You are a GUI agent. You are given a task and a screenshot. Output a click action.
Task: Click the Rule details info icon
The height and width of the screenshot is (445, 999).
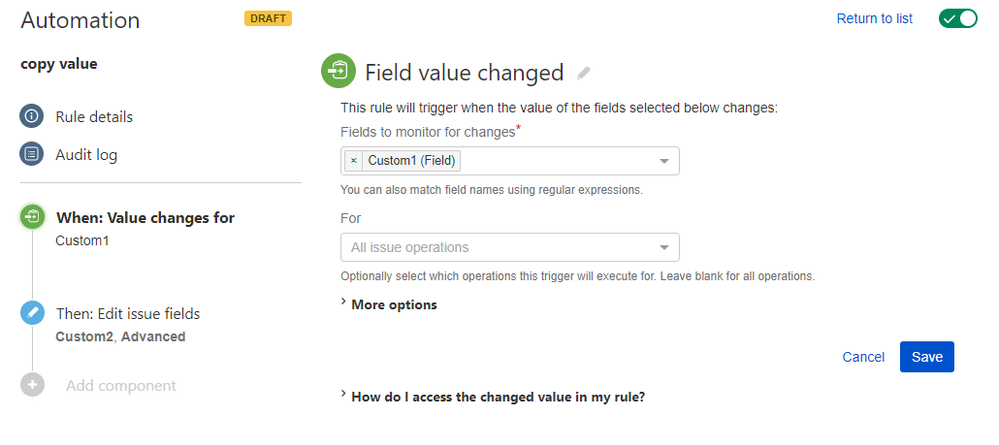[32, 117]
